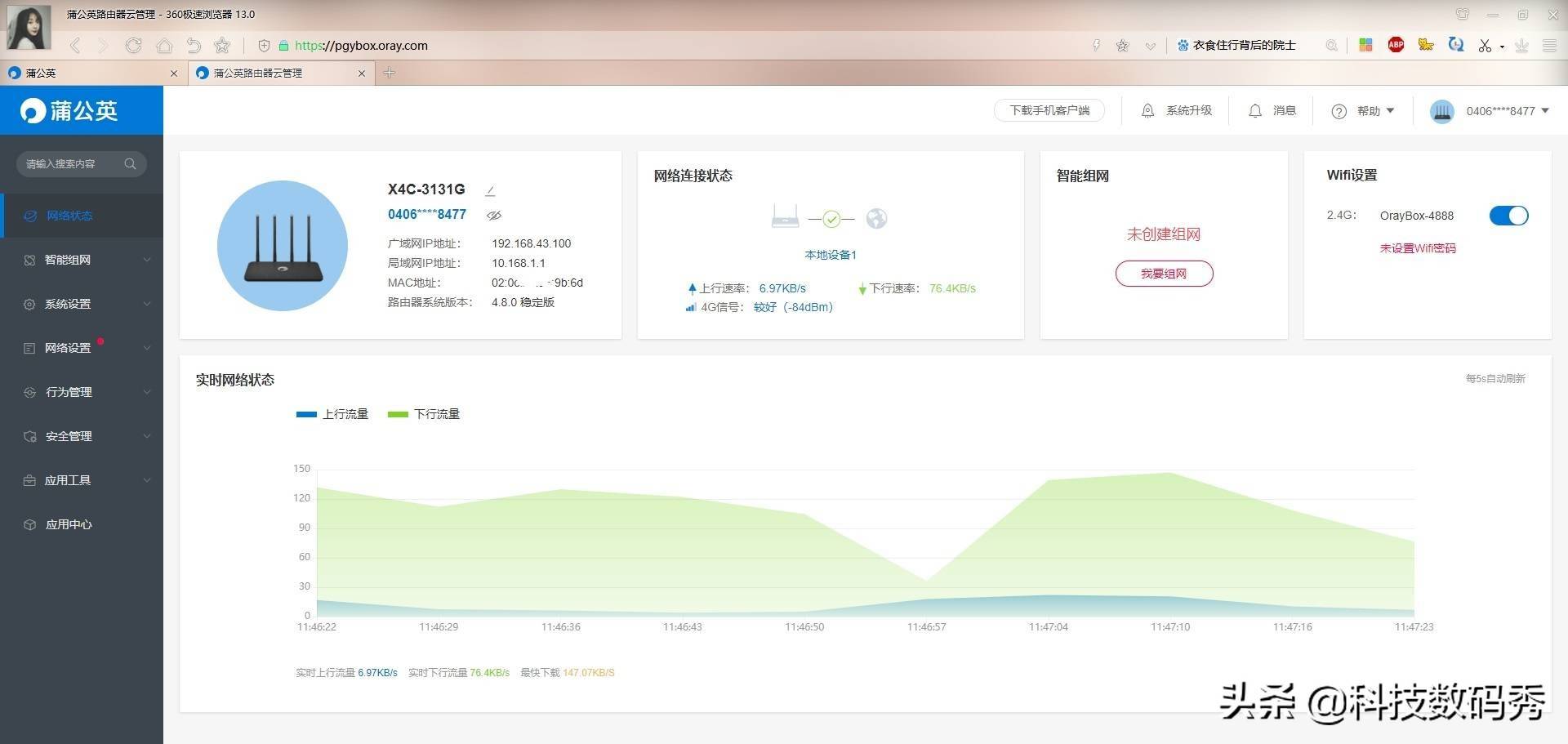Expand 系统设置 sidebar menu
This screenshot has height=744, width=1568.
click(x=82, y=304)
